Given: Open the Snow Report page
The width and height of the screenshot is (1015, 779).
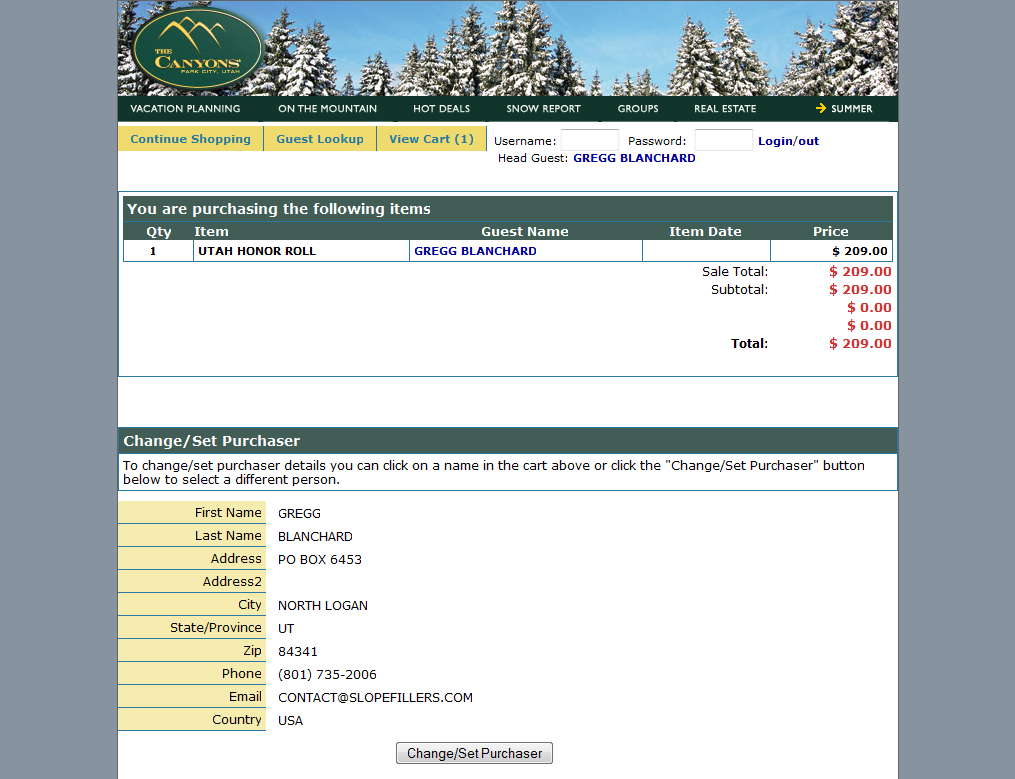Looking at the screenshot, I should click(543, 108).
